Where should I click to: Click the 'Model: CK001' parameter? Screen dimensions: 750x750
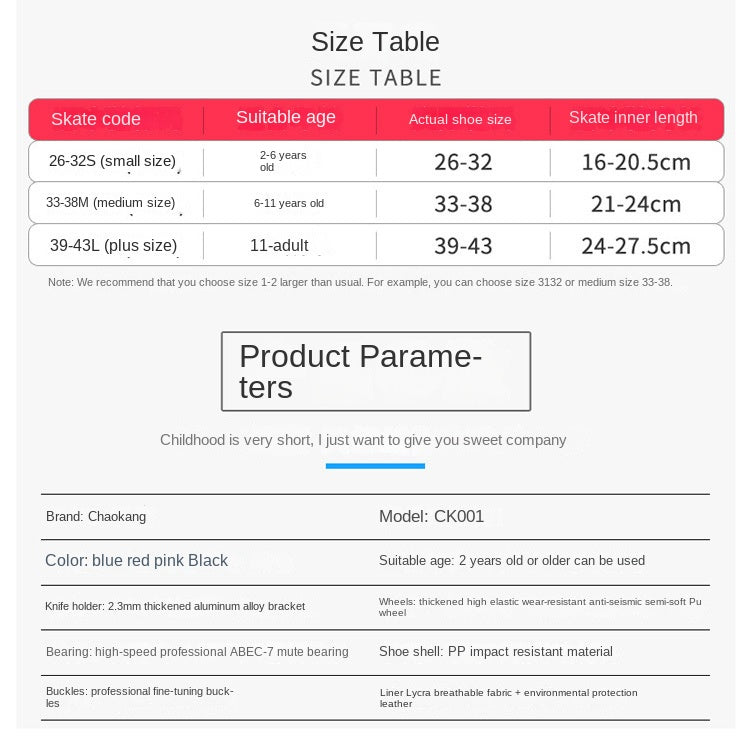(x=431, y=517)
